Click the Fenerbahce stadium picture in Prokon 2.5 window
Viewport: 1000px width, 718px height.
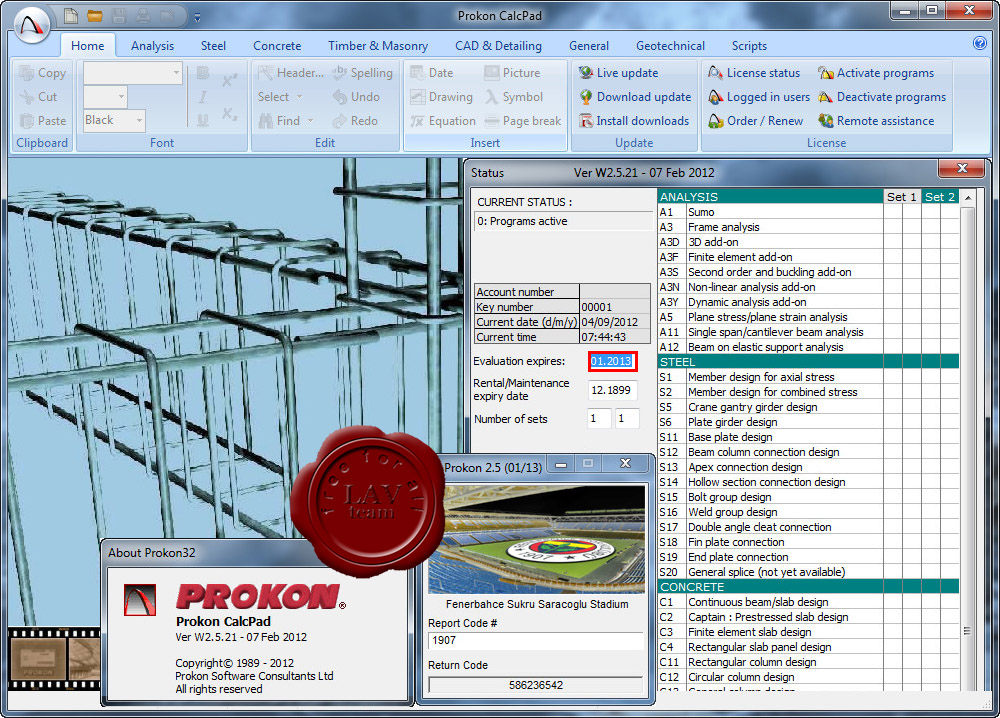tap(536, 539)
